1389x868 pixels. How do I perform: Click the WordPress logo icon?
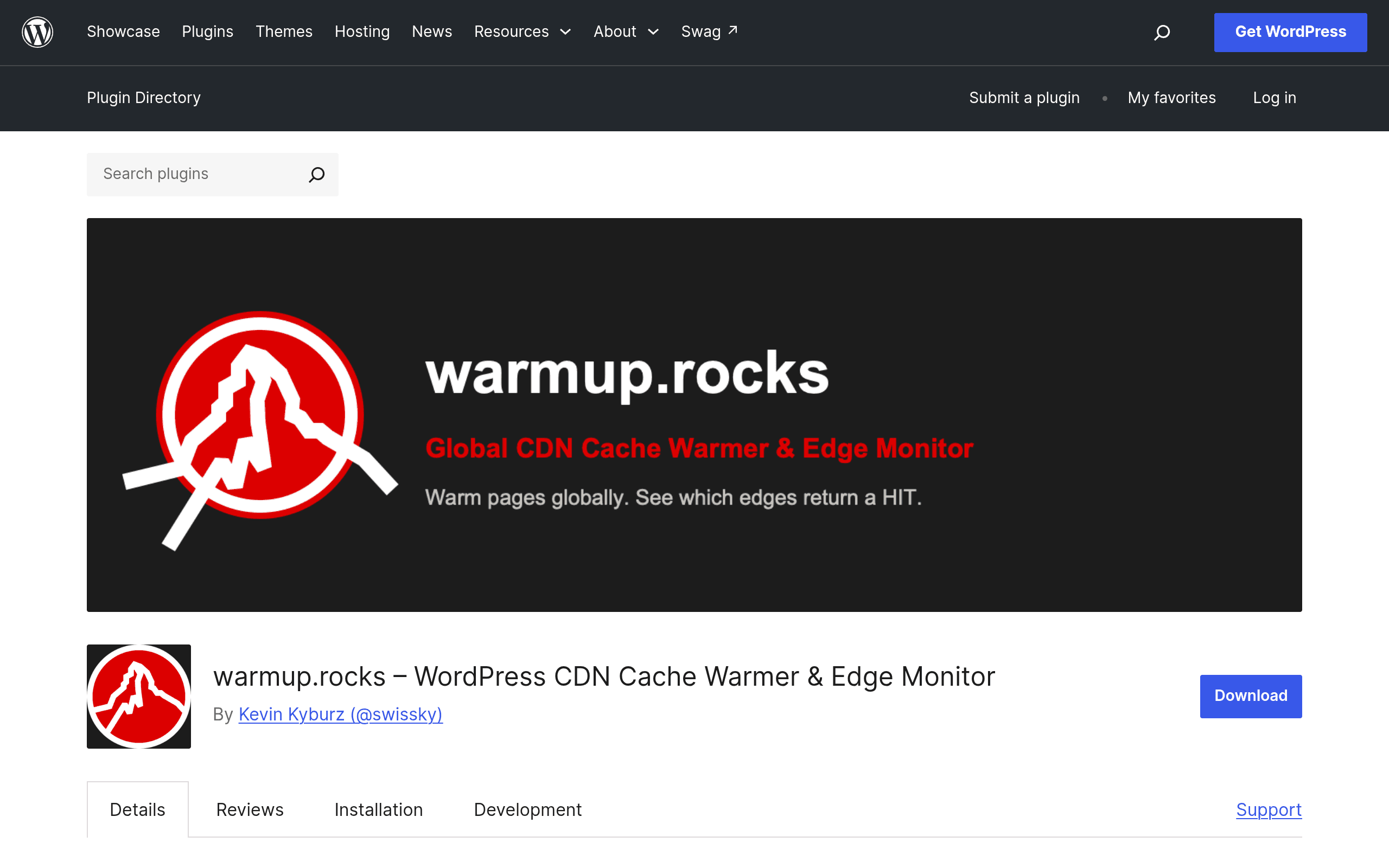[37, 32]
